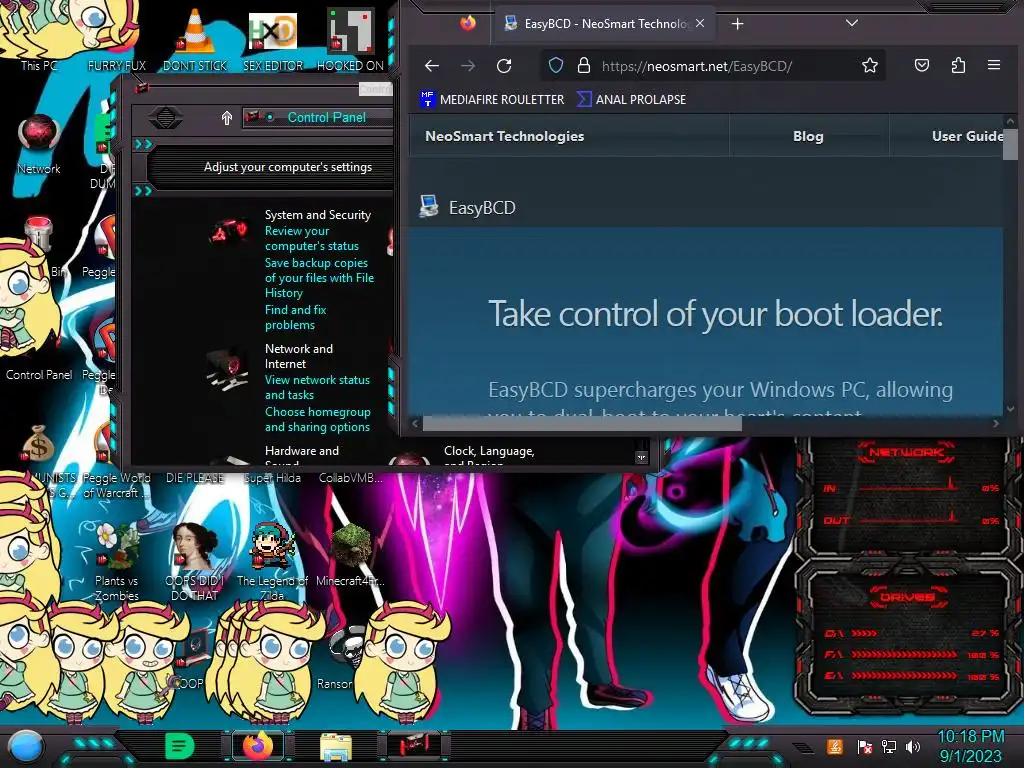Image resolution: width=1024 pixels, height=768 pixels.
Task: Open the MEDIAFIRE ROULETTER bookmark
Action: pyautogui.click(x=492, y=99)
